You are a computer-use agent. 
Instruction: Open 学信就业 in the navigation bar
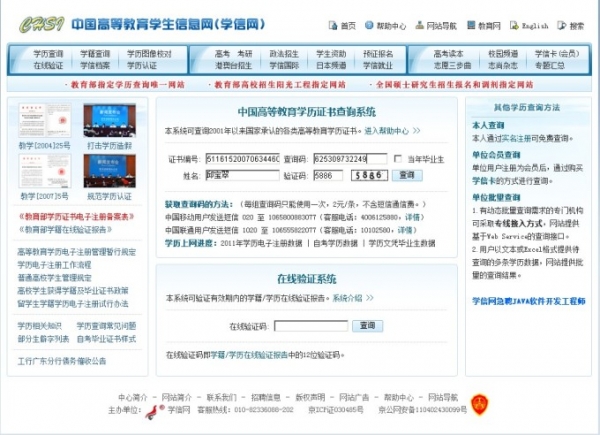[x=378, y=65]
